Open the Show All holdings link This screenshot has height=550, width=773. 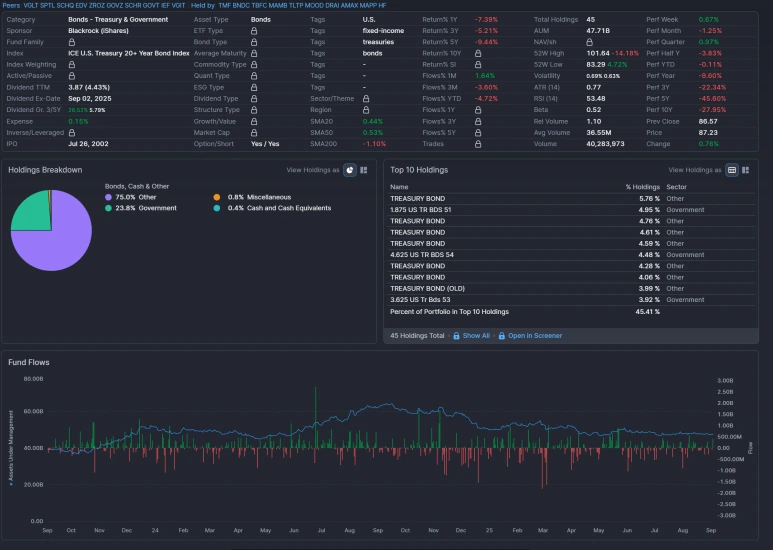[x=476, y=336]
